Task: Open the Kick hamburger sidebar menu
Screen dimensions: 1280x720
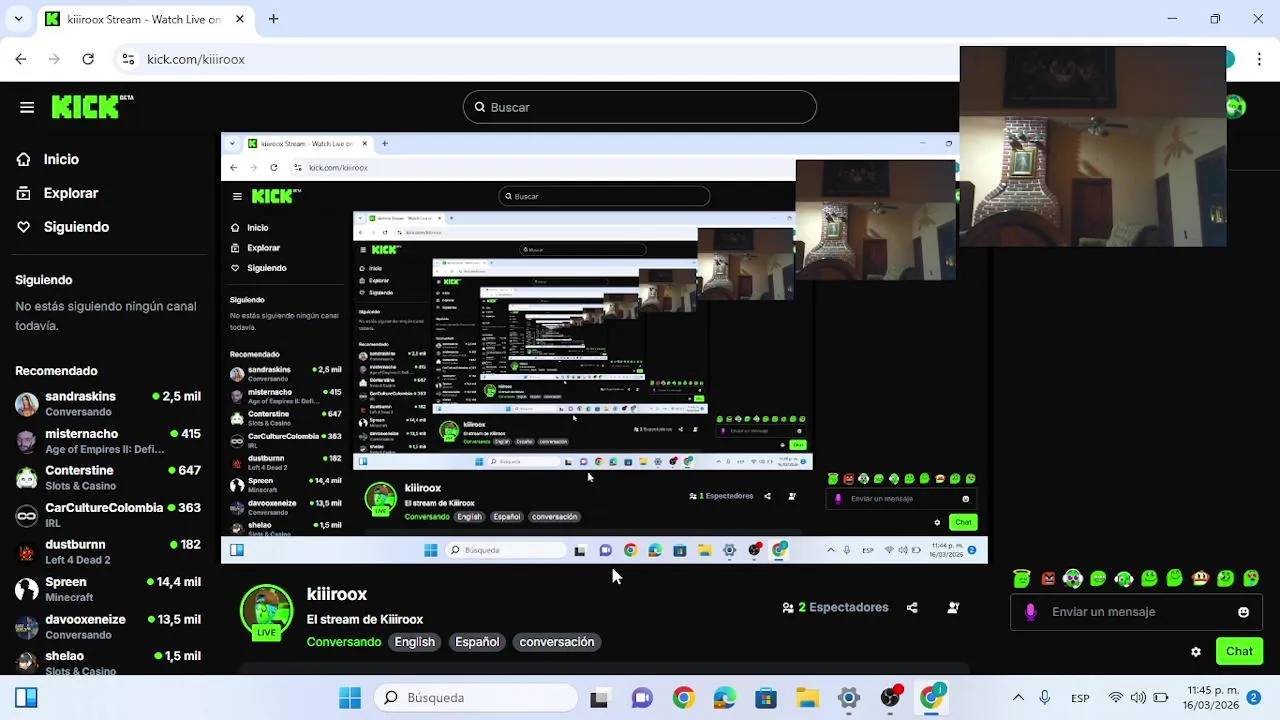Action: (27, 107)
